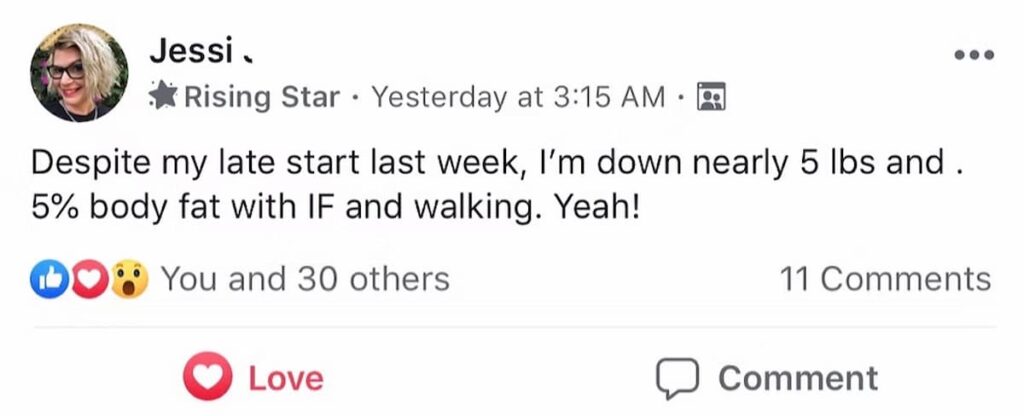The image size is (1024, 416).
Task: Click the blue thumbs-up Like reaction icon
Action: click(x=49, y=279)
